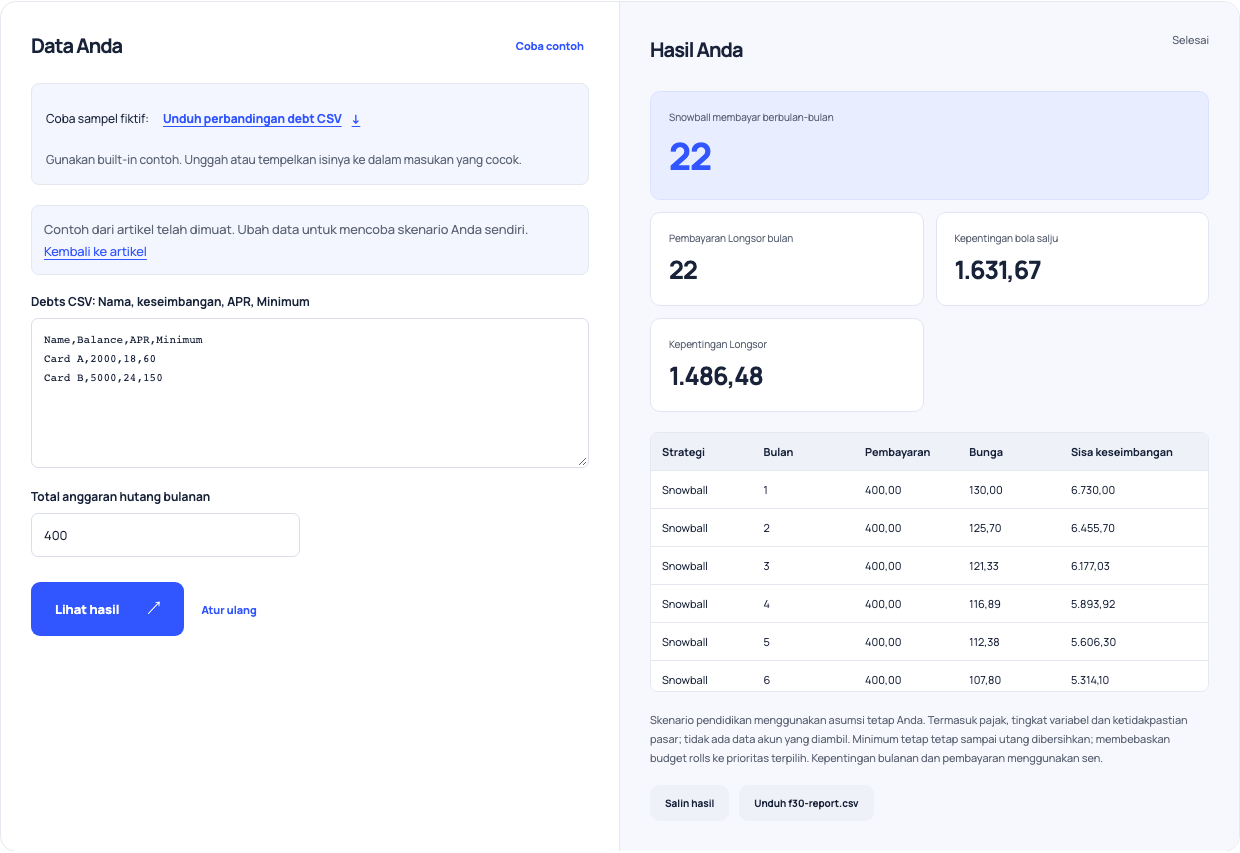The image size is (1240, 853).
Task: Focus the Debts CSV text area
Action: (310, 393)
